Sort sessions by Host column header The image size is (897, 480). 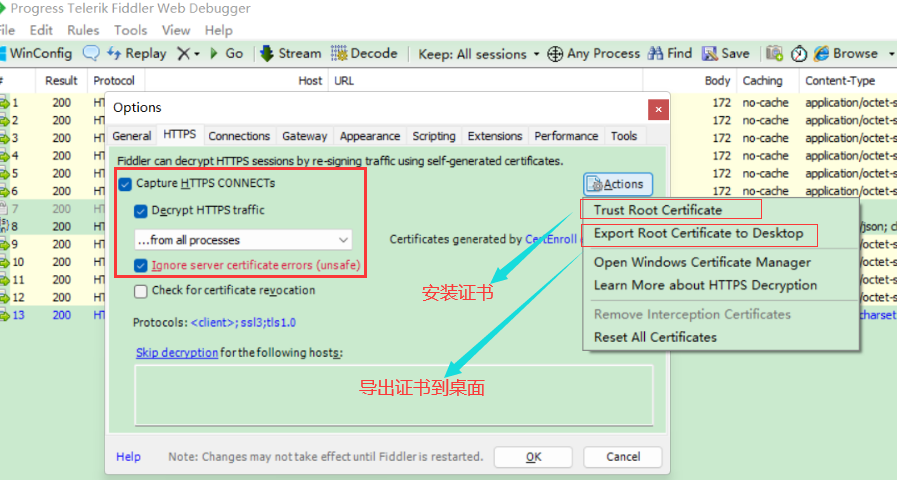(x=237, y=81)
